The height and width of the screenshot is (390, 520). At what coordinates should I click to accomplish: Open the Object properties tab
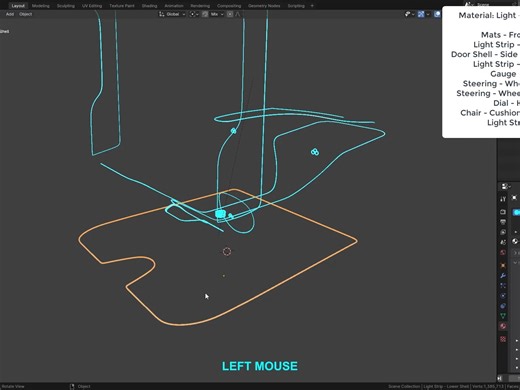click(x=503, y=265)
